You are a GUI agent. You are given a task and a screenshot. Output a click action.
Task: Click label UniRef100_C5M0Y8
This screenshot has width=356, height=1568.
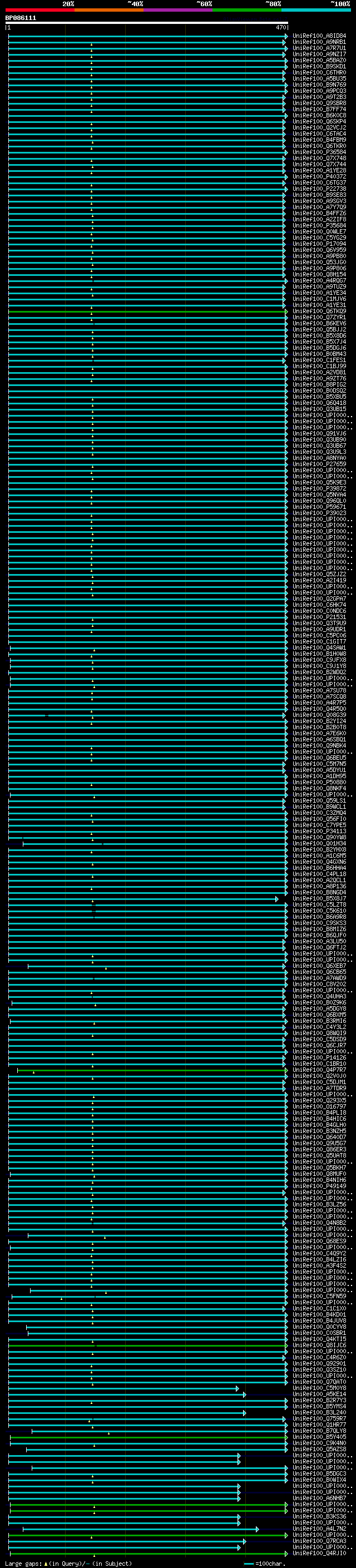point(319,1388)
